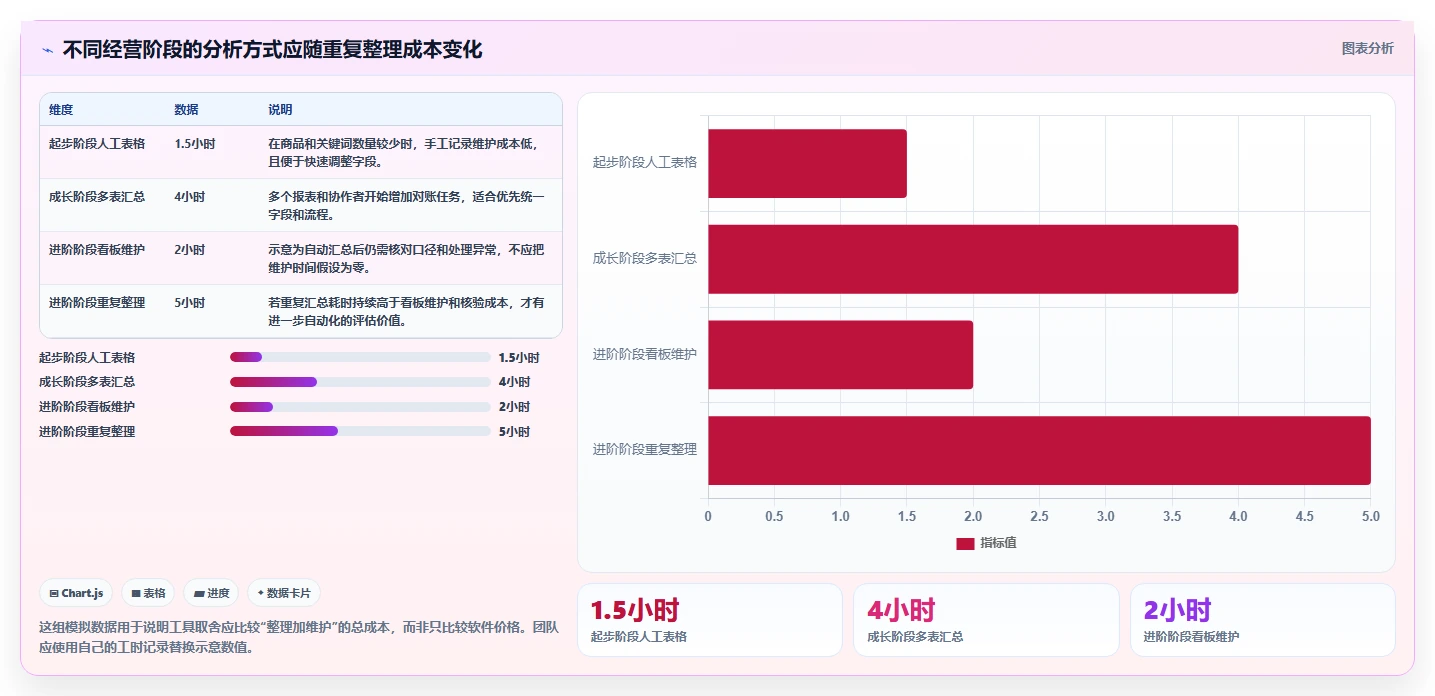Viewport: 1435px width, 696px height.
Task: Click the 说明 column header
Action: (280, 110)
